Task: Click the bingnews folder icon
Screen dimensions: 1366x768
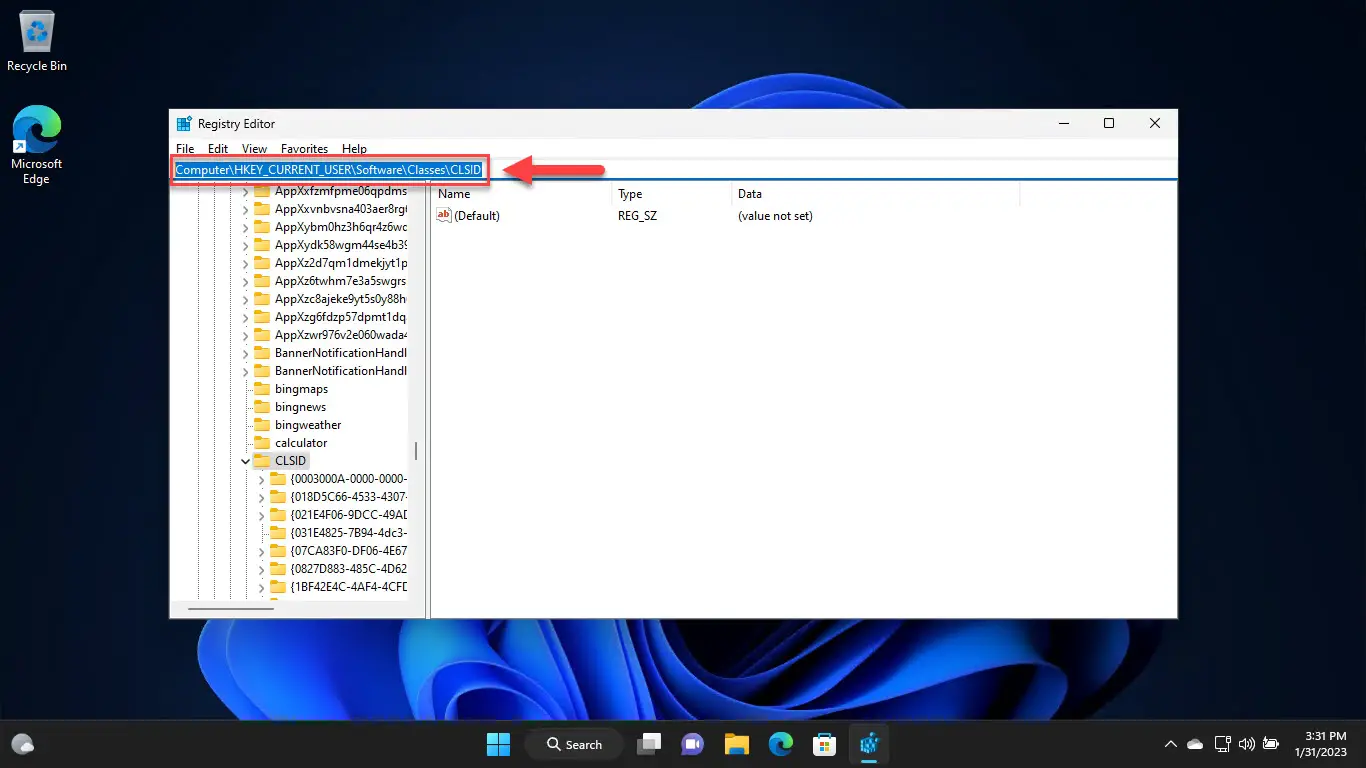Action: pyautogui.click(x=262, y=407)
